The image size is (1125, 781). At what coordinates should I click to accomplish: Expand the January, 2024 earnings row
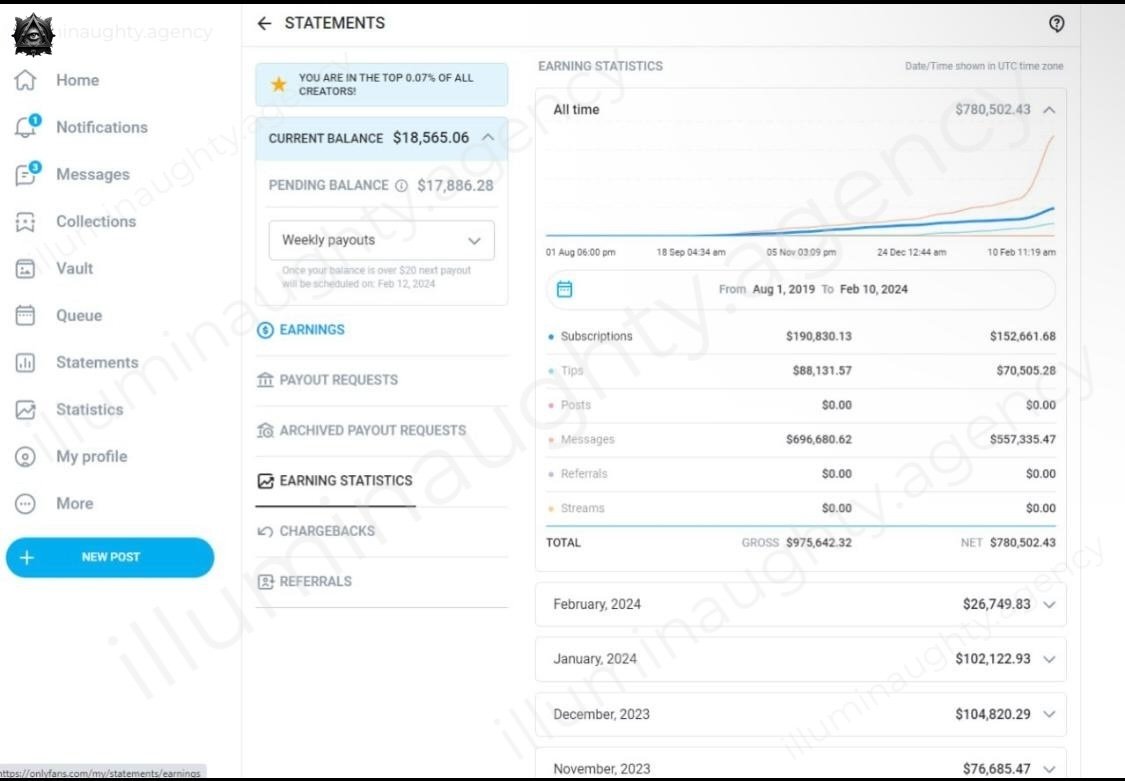tap(801, 659)
